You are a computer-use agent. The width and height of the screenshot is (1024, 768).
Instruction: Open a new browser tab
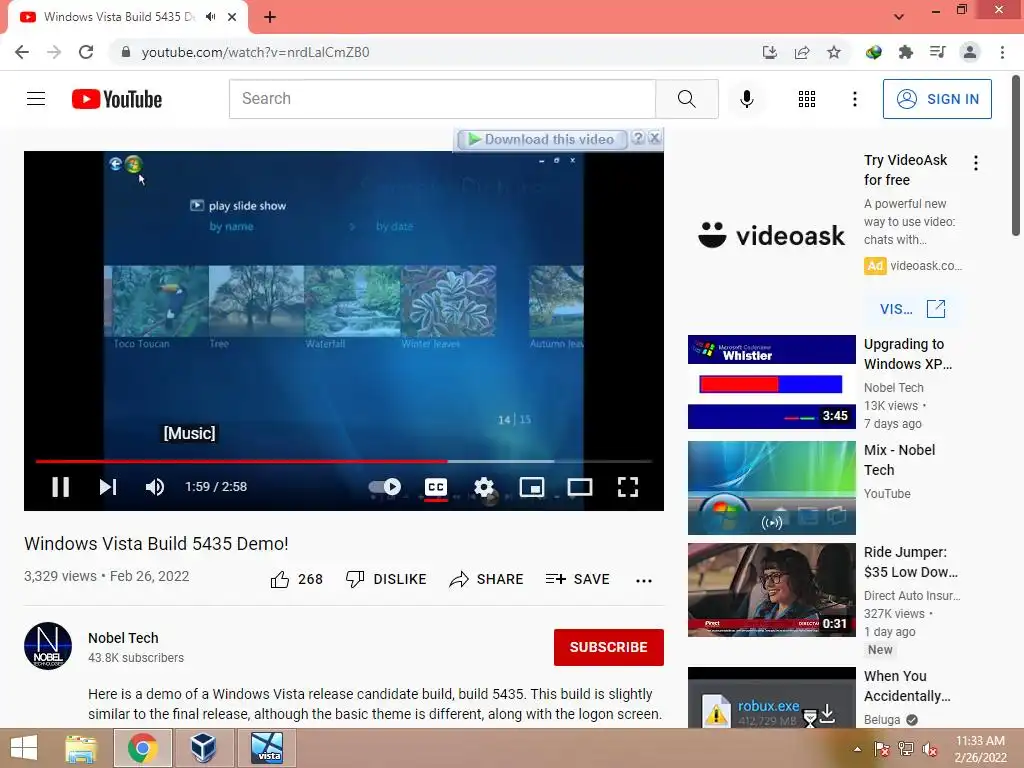tap(270, 17)
